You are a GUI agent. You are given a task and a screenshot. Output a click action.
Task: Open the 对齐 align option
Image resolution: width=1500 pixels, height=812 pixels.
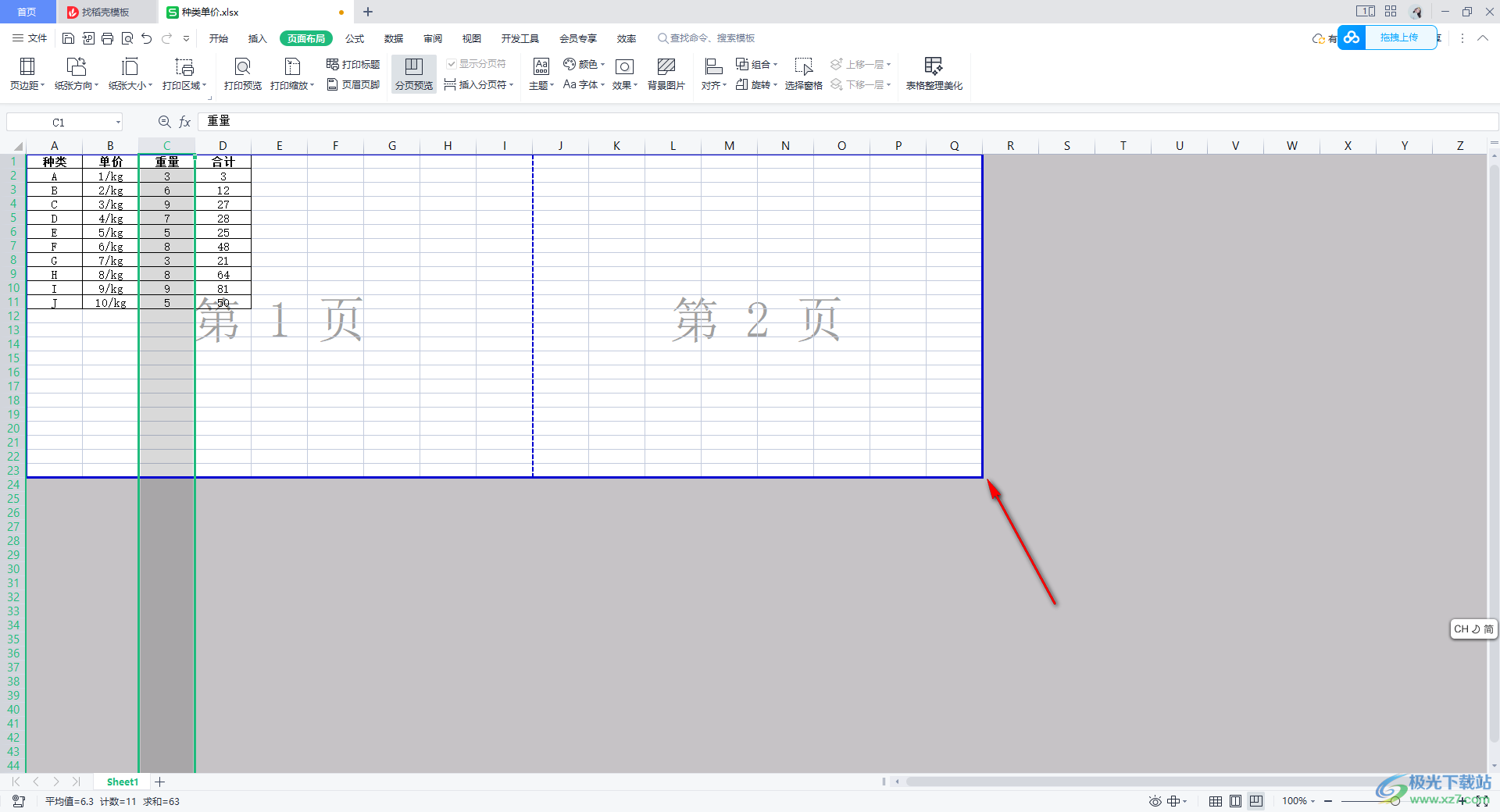[x=714, y=74]
